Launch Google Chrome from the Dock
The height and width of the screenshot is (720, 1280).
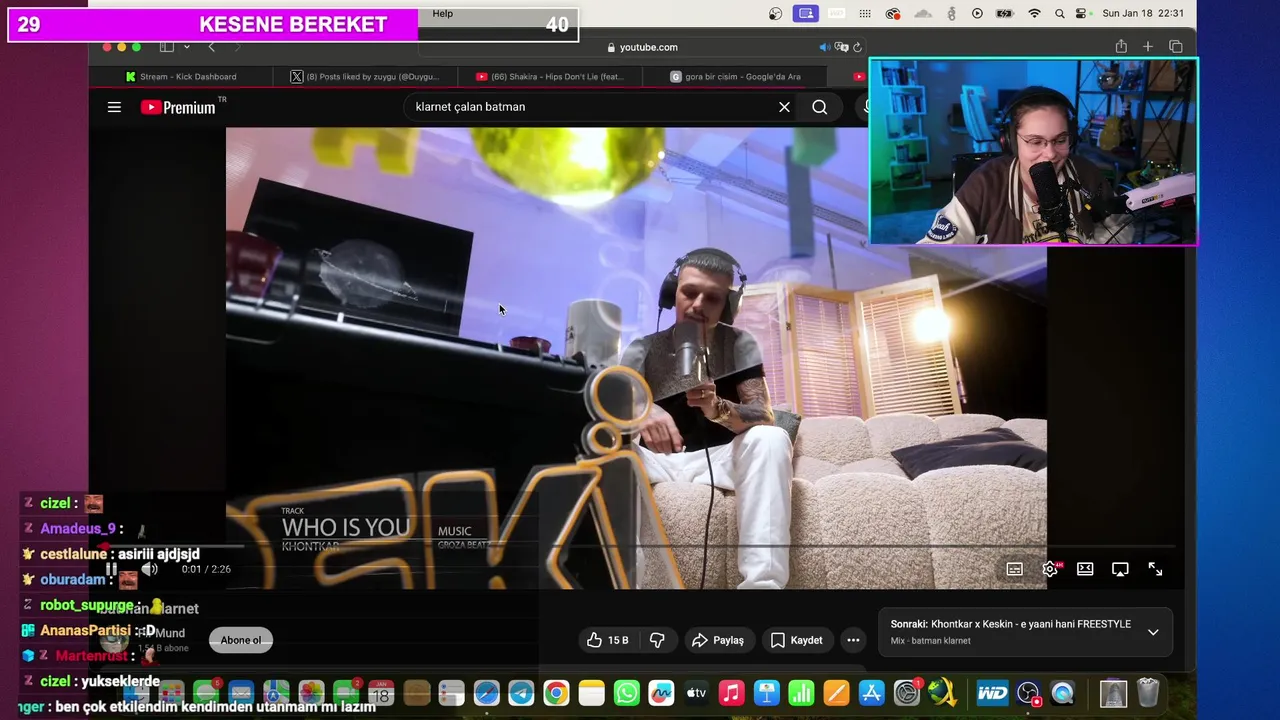click(x=556, y=692)
